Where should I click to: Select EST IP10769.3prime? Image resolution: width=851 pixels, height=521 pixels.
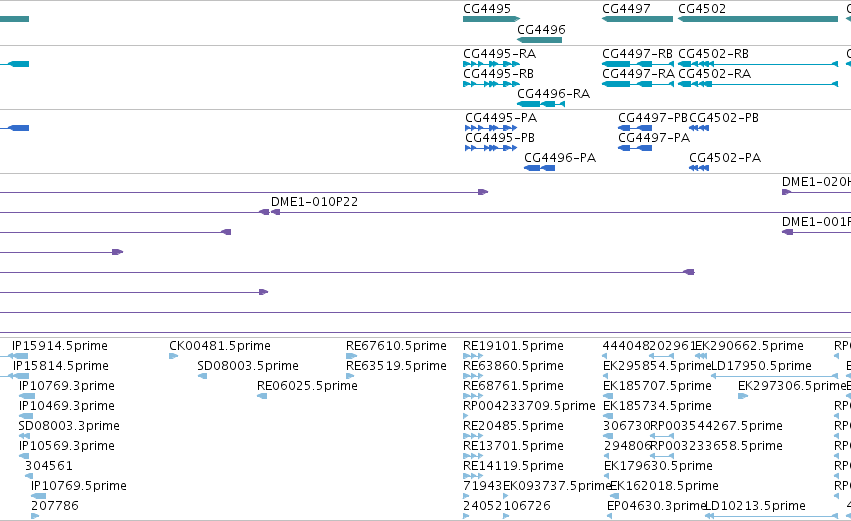[x=67, y=386]
